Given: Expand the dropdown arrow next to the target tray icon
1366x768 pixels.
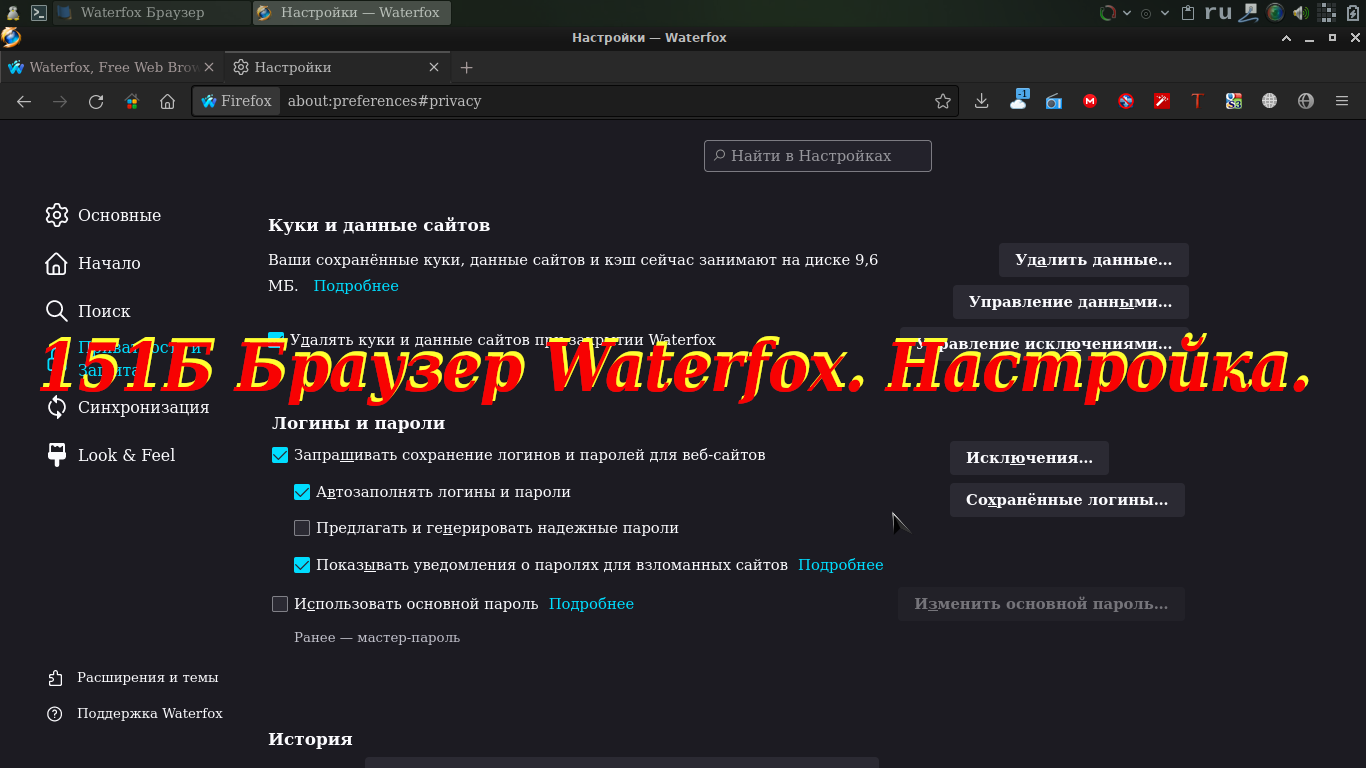Looking at the screenshot, I should pyautogui.click(x=1165, y=13).
